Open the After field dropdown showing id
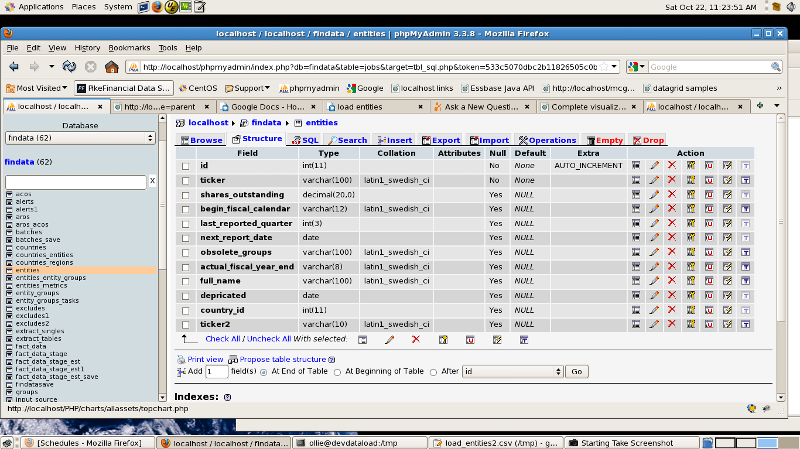Image resolution: width=800 pixels, height=449 pixels. tap(512, 371)
